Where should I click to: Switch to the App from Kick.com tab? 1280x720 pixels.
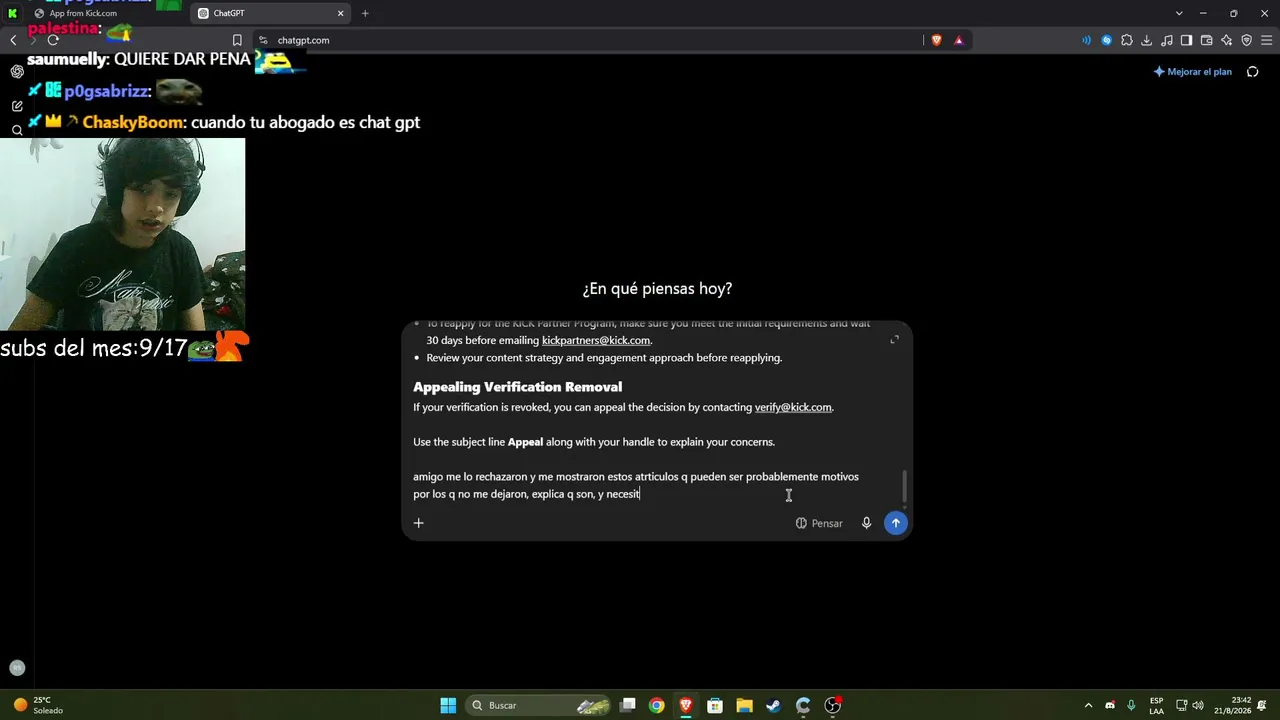(x=105, y=13)
